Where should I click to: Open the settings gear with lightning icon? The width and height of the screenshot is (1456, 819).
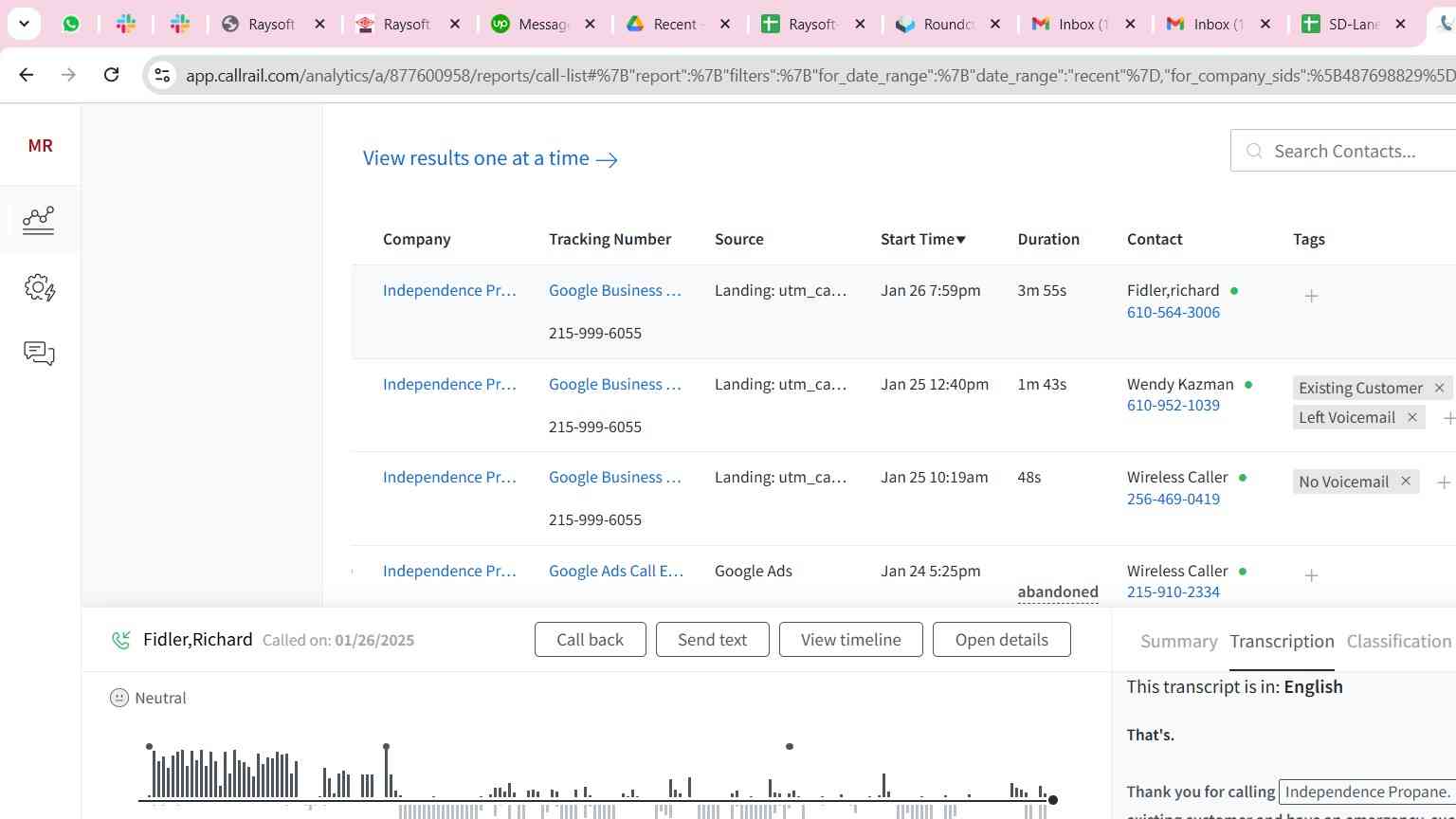tap(39, 287)
